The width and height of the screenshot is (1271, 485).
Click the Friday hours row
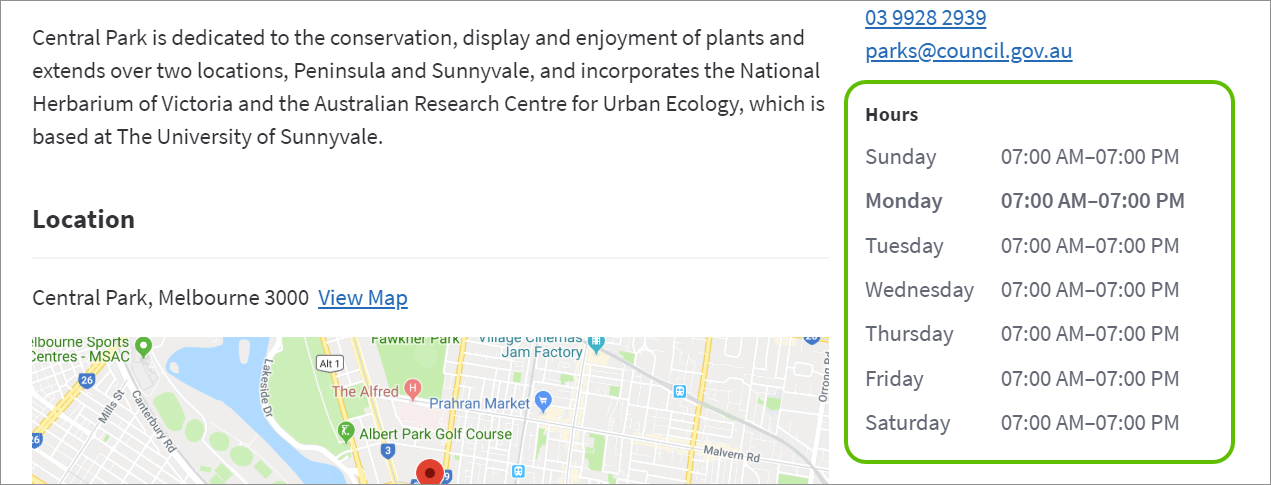tap(1022, 379)
